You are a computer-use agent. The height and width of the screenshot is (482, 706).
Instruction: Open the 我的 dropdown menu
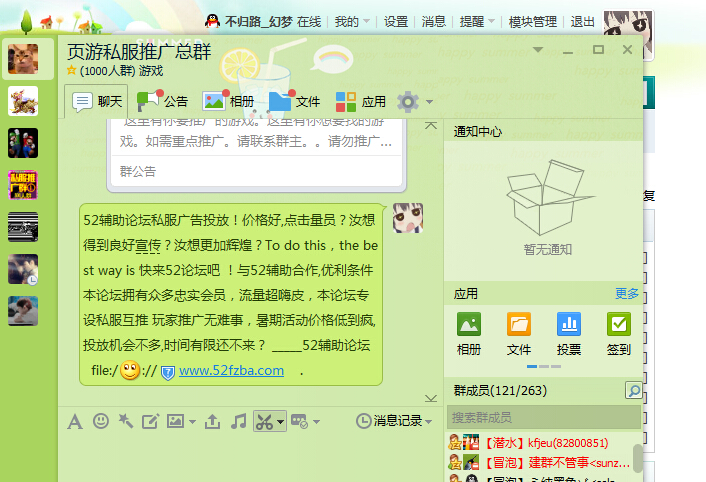point(353,21)
